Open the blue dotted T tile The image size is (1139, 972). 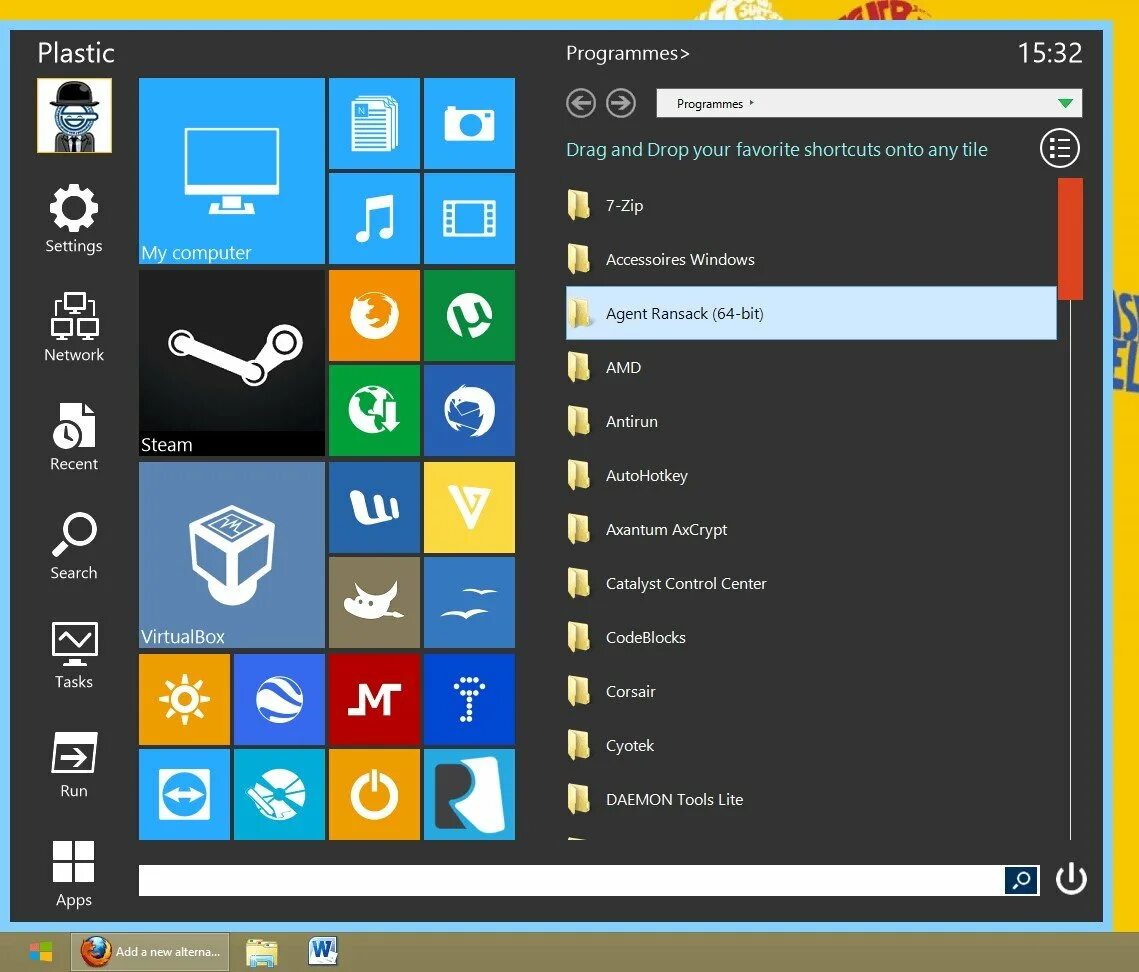[469, 700]
